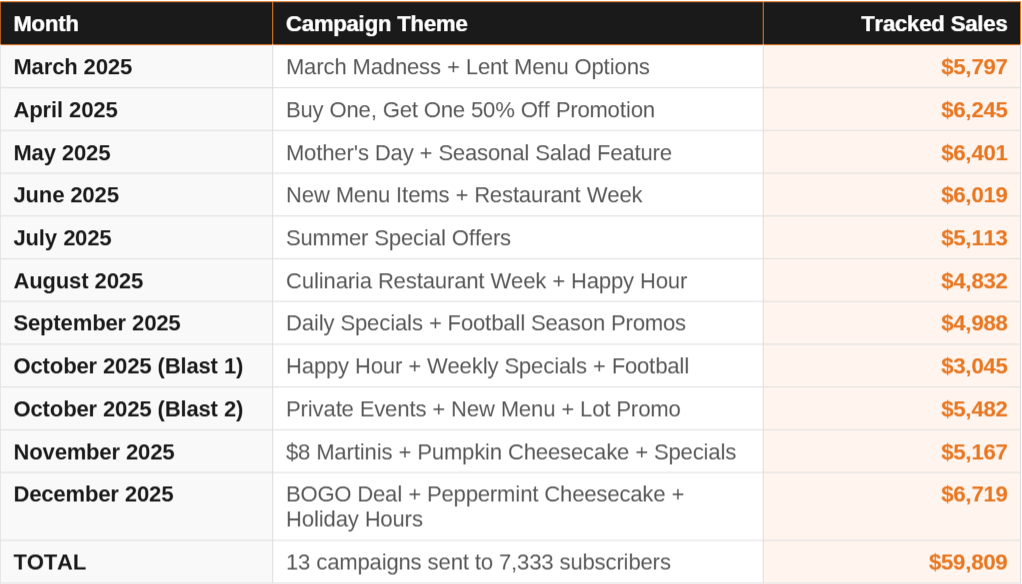Click the $6,719 December sales value
Image resolution: width=1022 pixels, height=584 pixels.
click(973, 494)
